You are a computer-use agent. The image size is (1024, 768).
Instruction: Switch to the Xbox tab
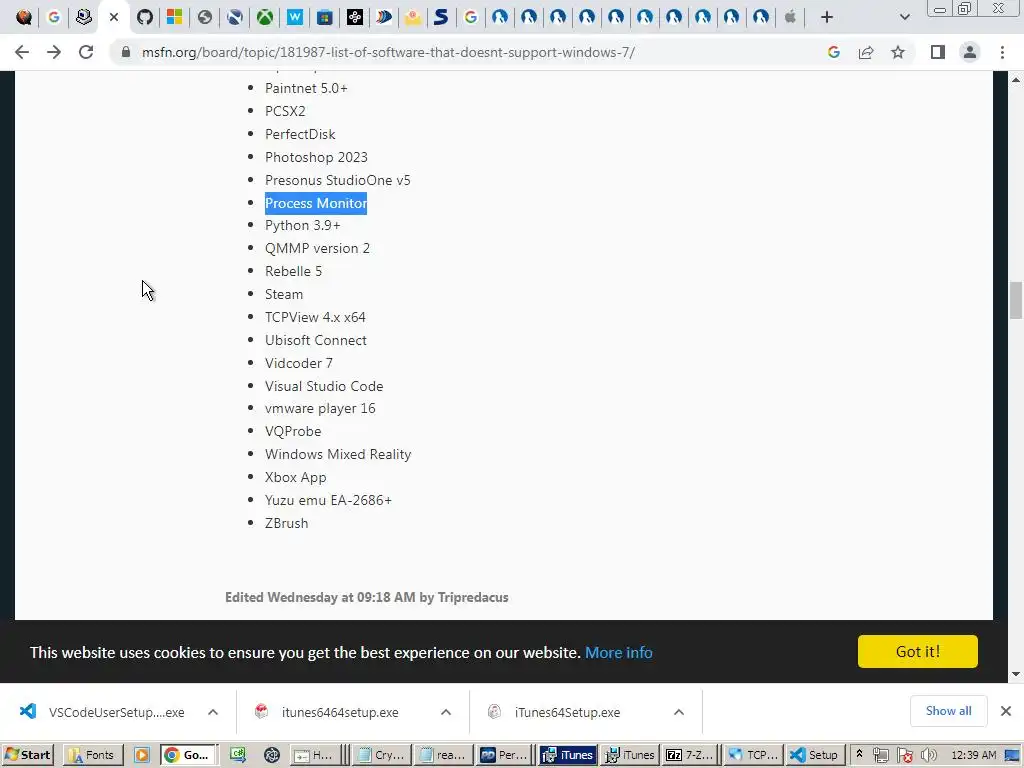264,17
